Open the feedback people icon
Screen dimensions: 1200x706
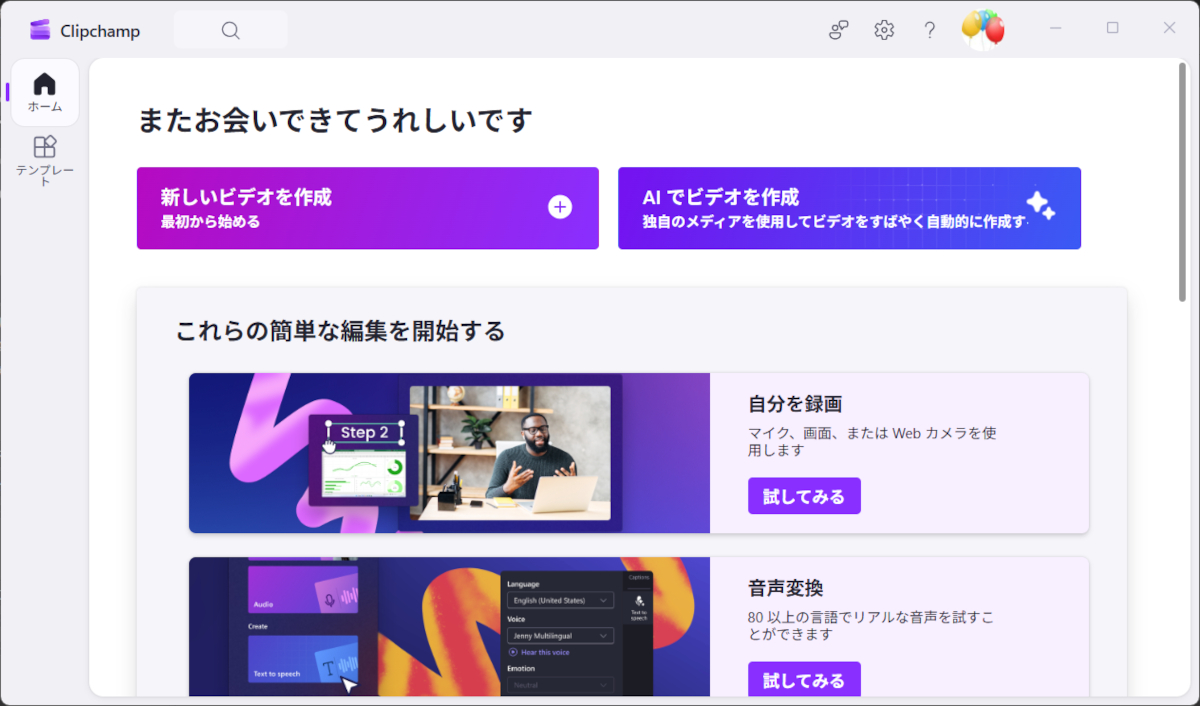(839, 30)
